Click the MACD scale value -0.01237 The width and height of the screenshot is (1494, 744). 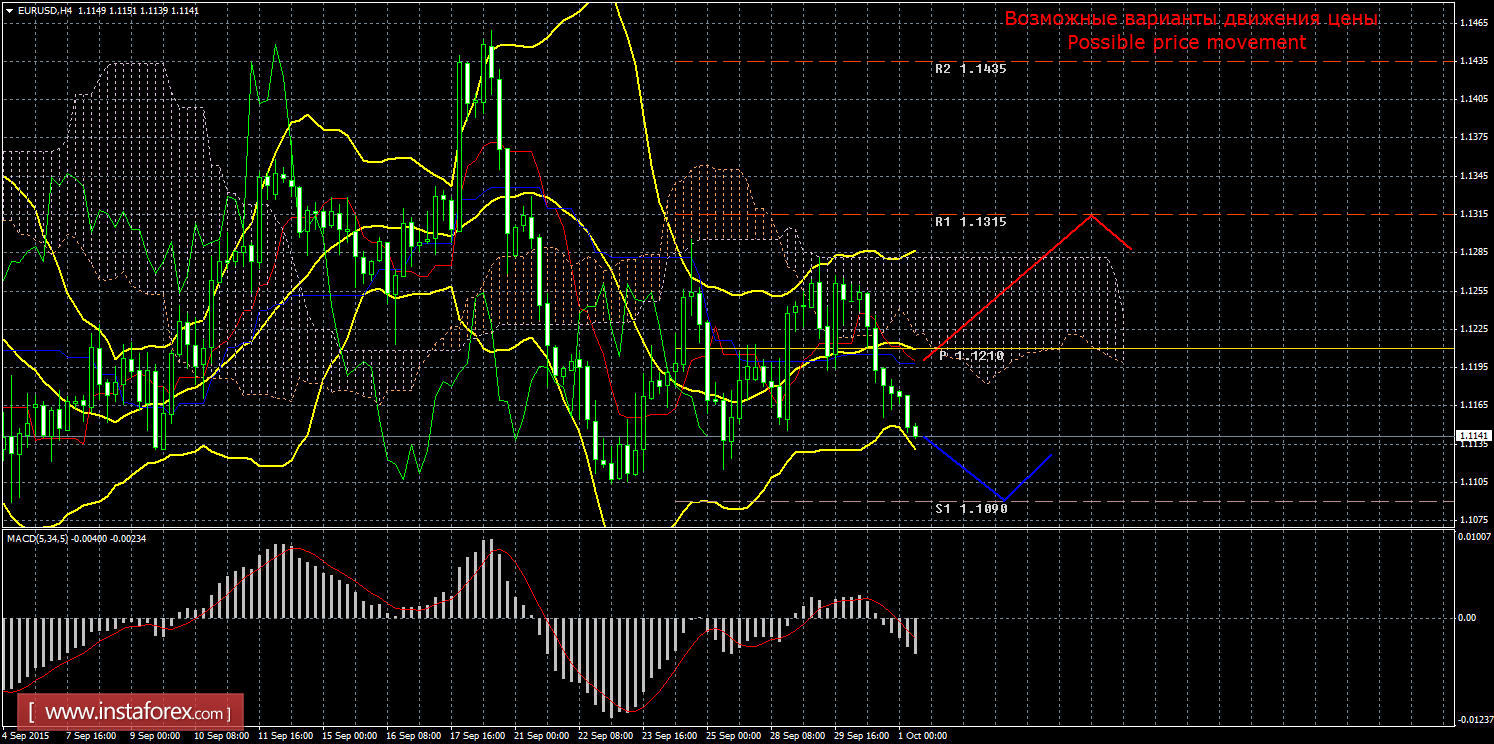1473,719
